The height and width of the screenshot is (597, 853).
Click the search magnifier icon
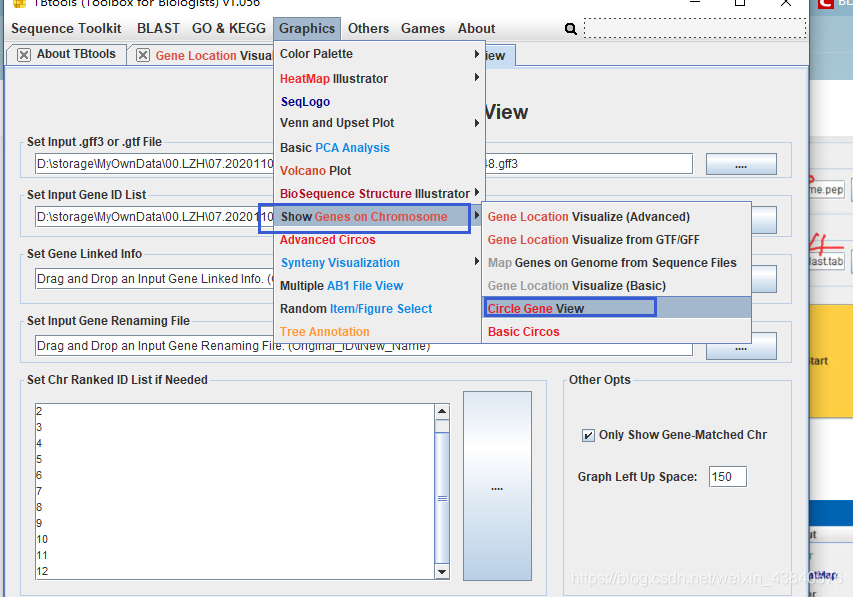570,29
